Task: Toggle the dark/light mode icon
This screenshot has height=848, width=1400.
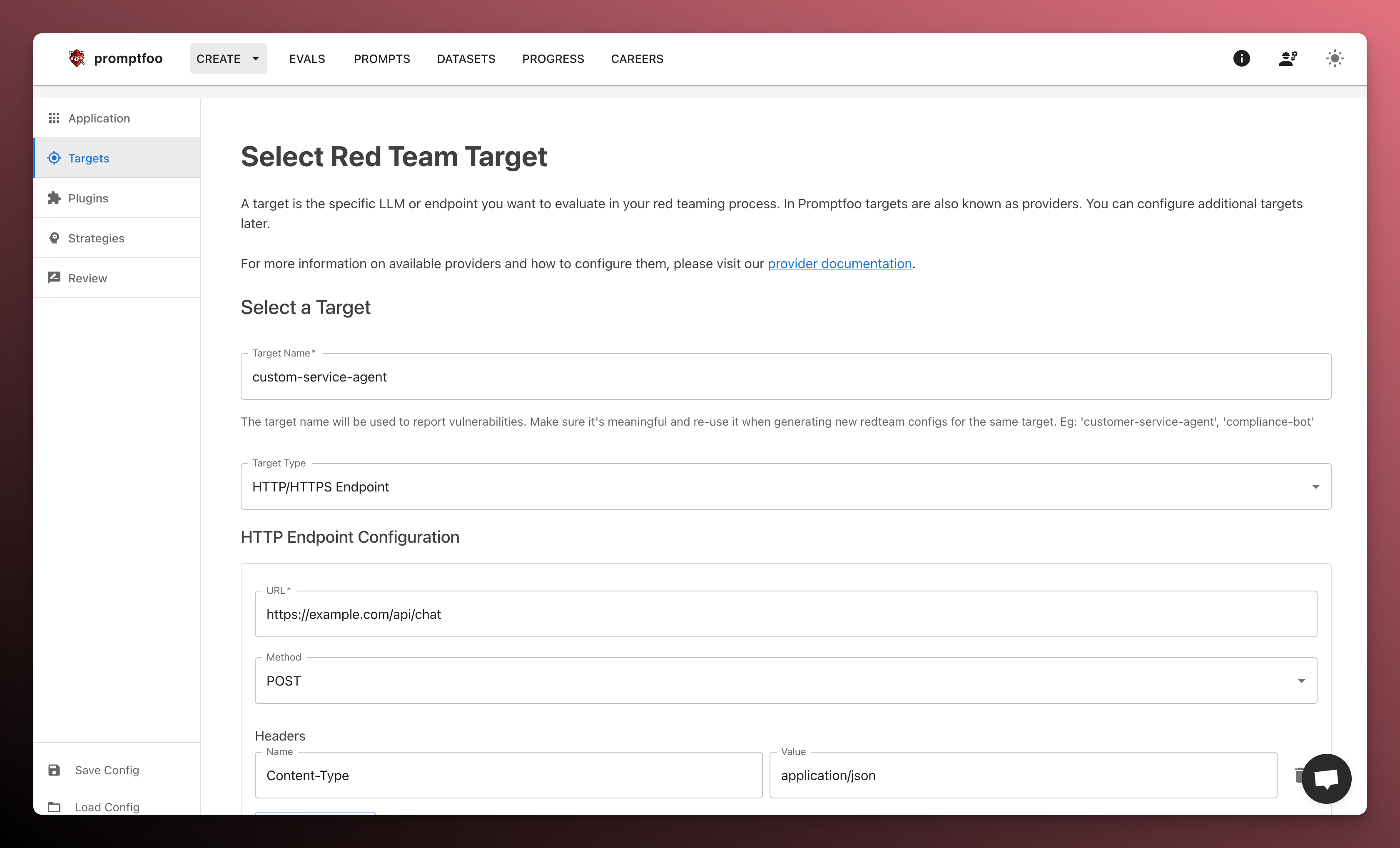Action: [x=1335, y=58]
